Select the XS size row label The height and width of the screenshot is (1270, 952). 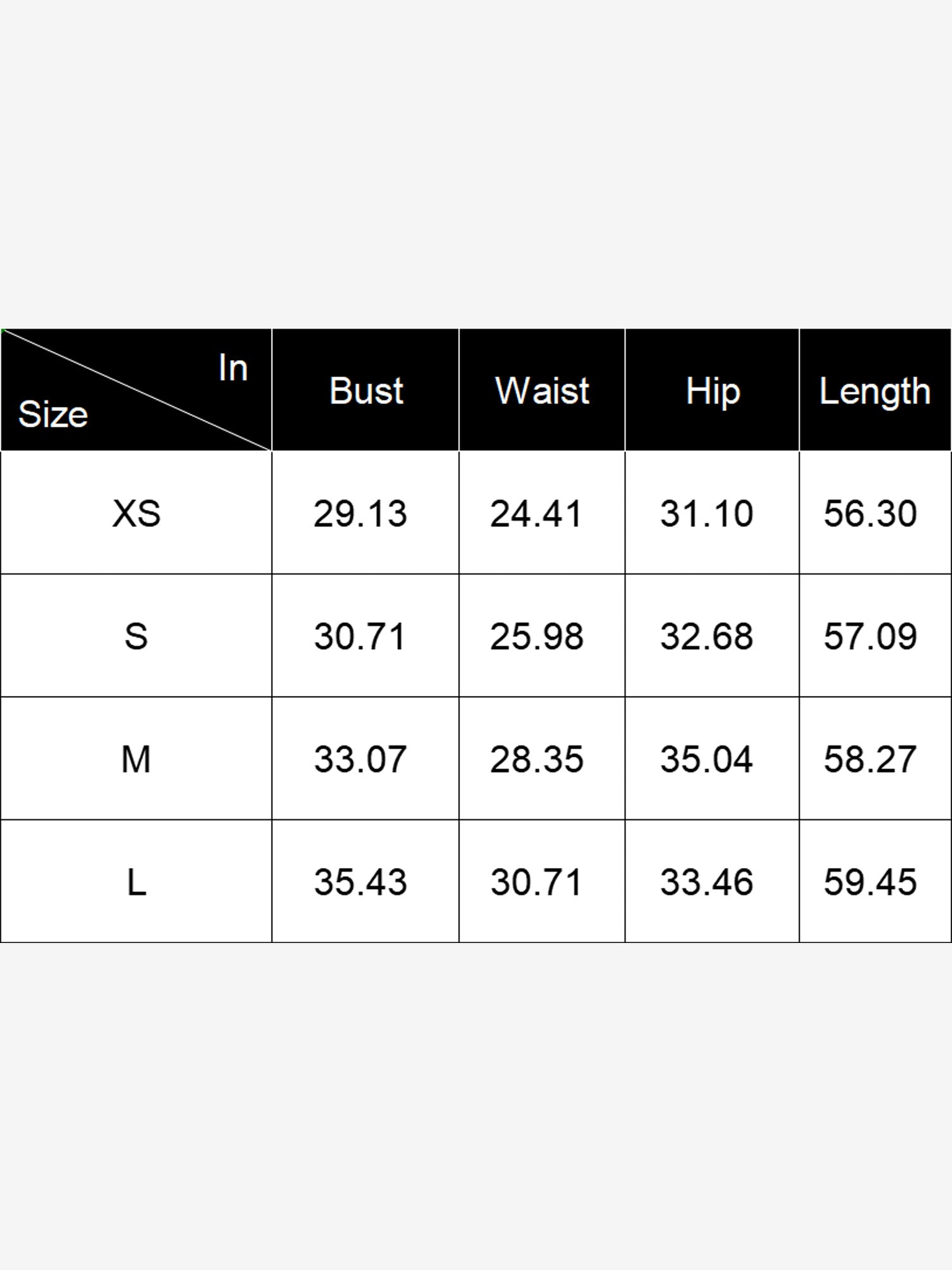click(136, 513)
